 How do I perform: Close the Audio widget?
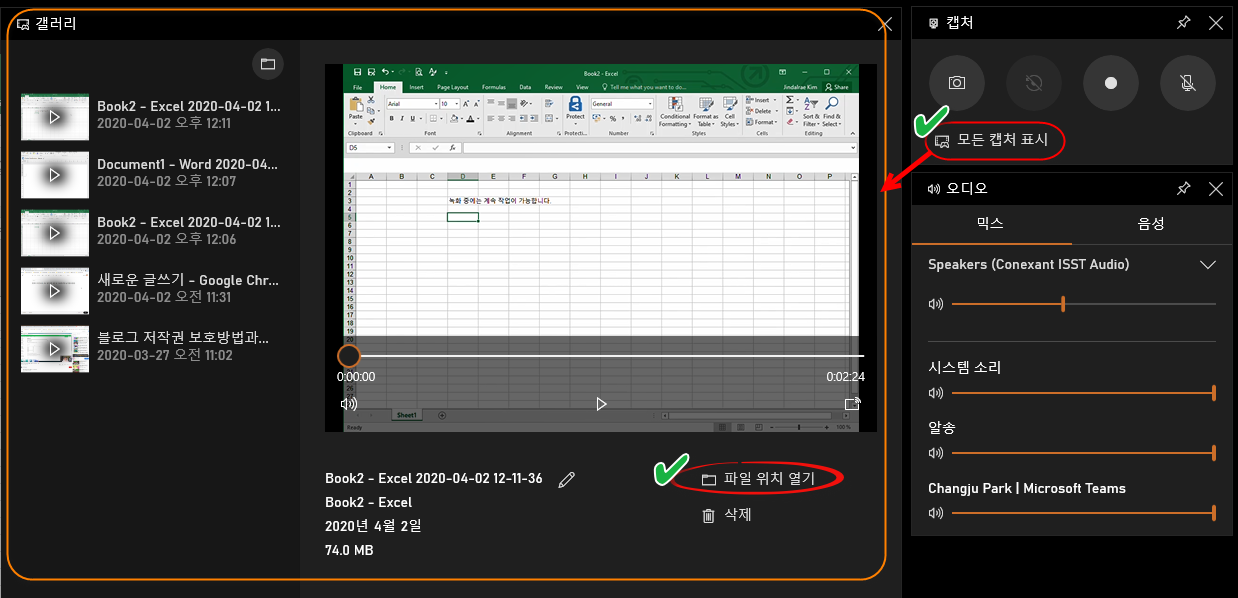point(1215,188)
